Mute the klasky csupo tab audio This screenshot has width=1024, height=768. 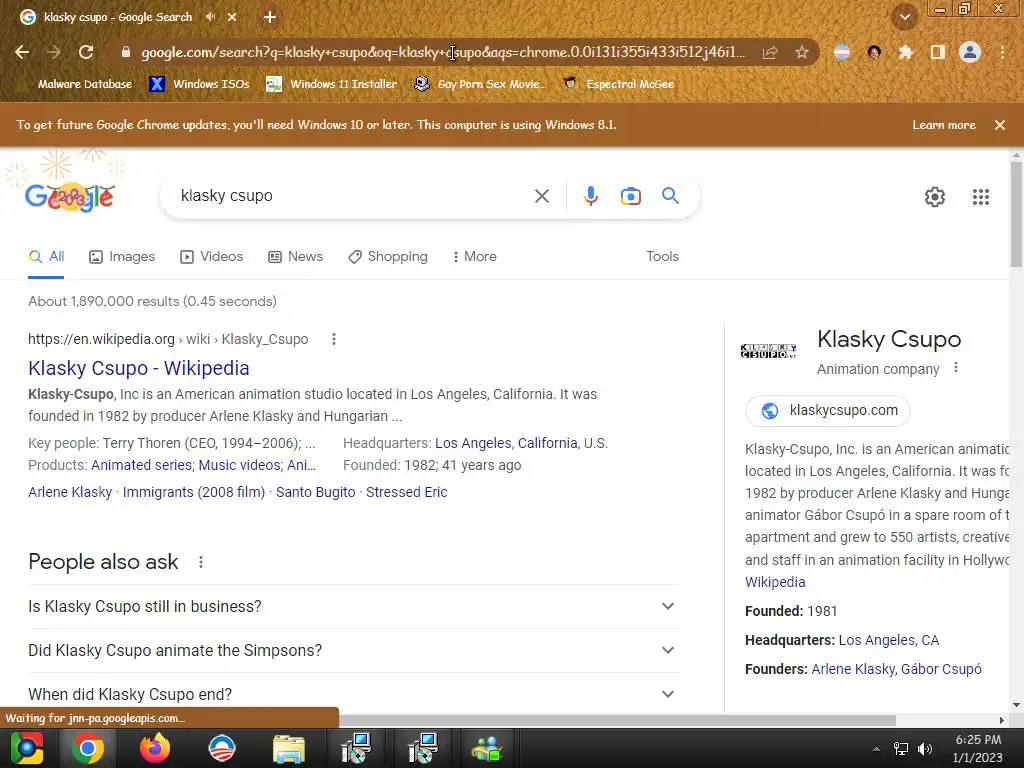[x=210, y=17]
